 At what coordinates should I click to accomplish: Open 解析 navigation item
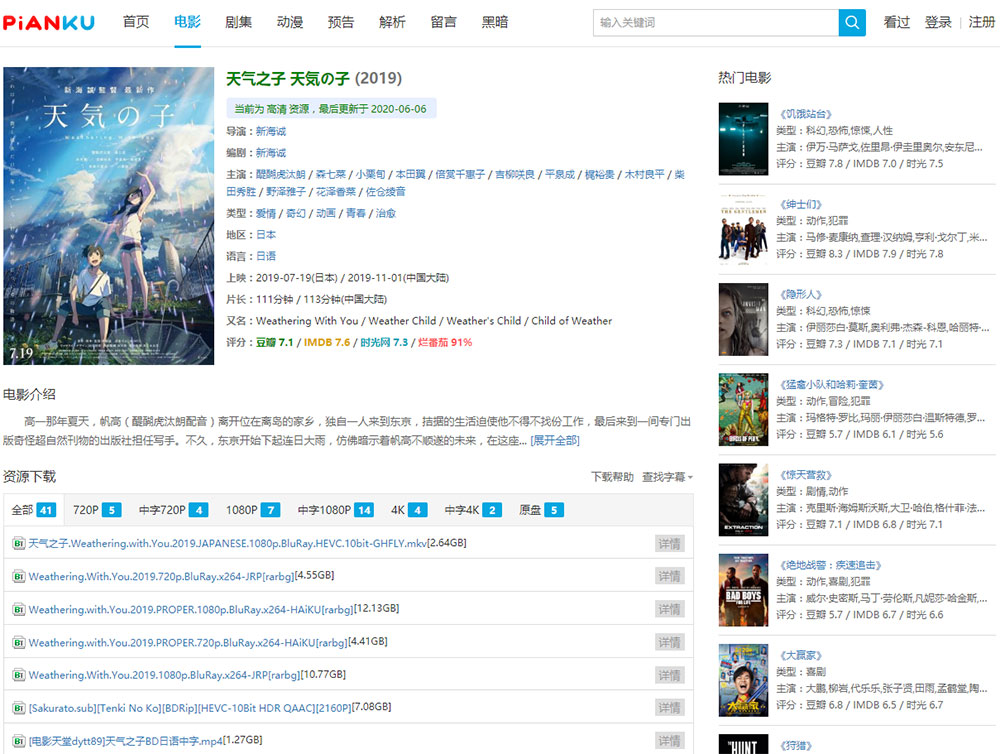(x=392, y=22)
